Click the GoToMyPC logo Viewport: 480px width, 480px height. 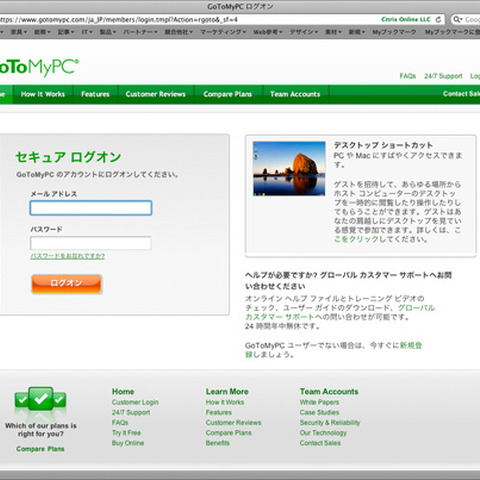pos(39,68)
